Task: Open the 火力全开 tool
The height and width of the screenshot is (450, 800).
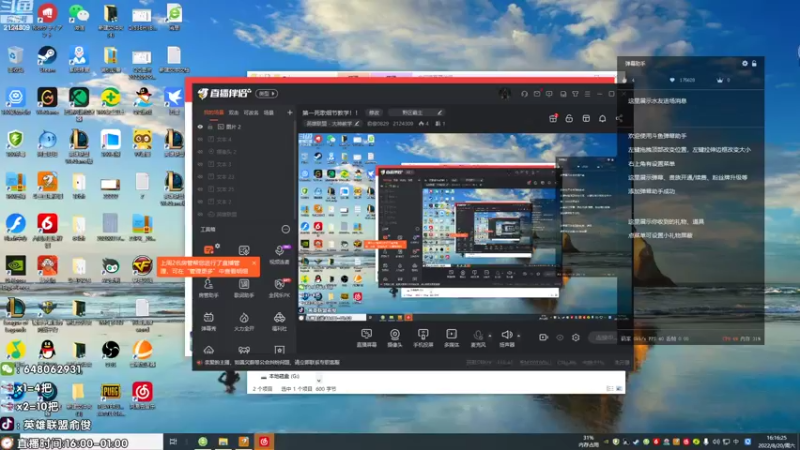Action: 244,321
